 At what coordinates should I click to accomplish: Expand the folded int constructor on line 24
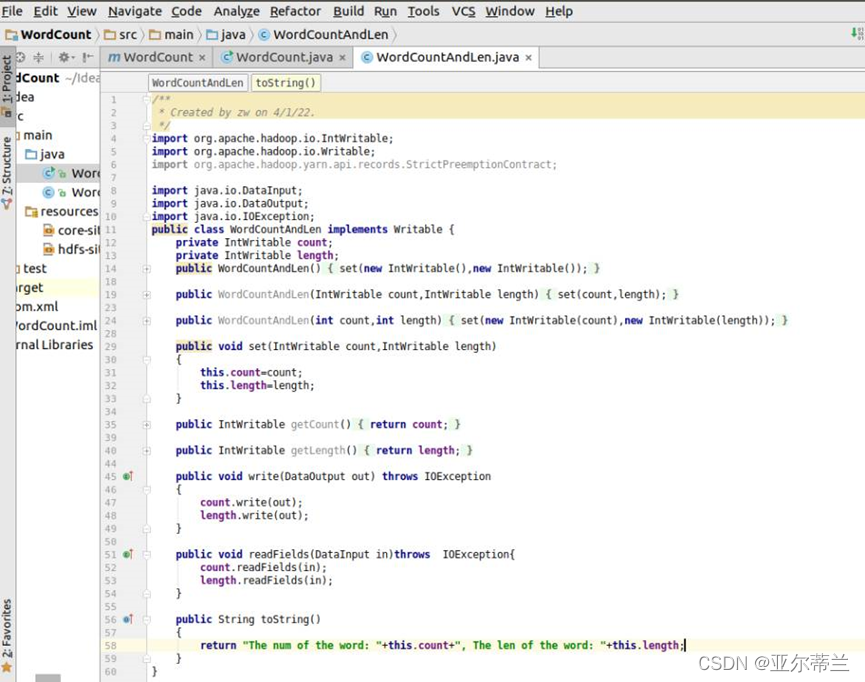click(x=147, y=321)
